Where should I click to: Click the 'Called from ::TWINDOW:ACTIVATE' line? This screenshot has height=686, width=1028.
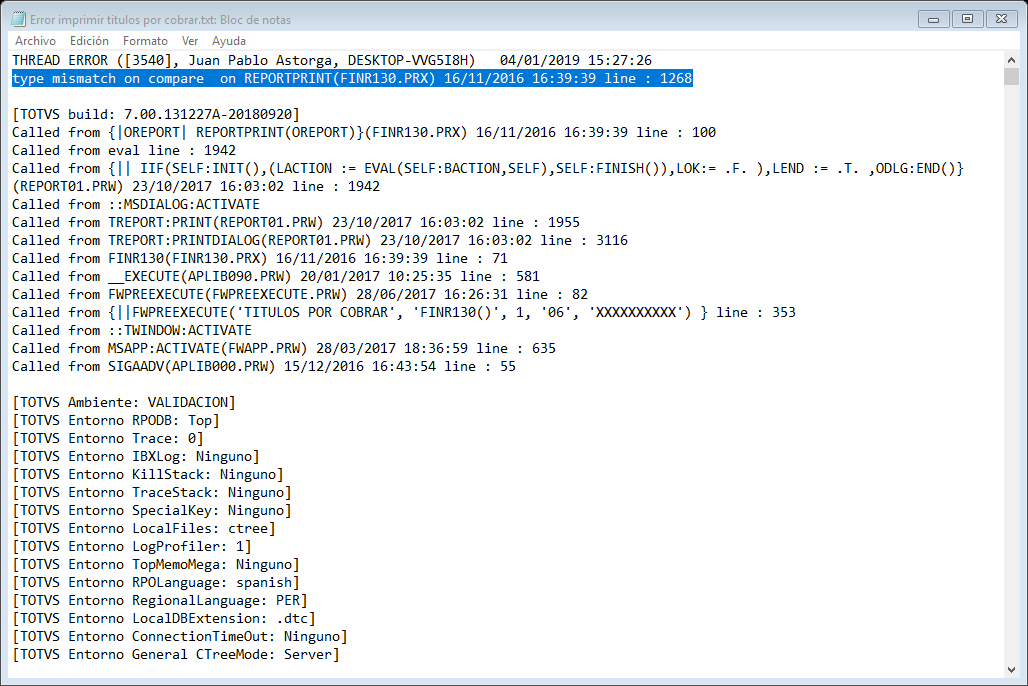[132, 331]
